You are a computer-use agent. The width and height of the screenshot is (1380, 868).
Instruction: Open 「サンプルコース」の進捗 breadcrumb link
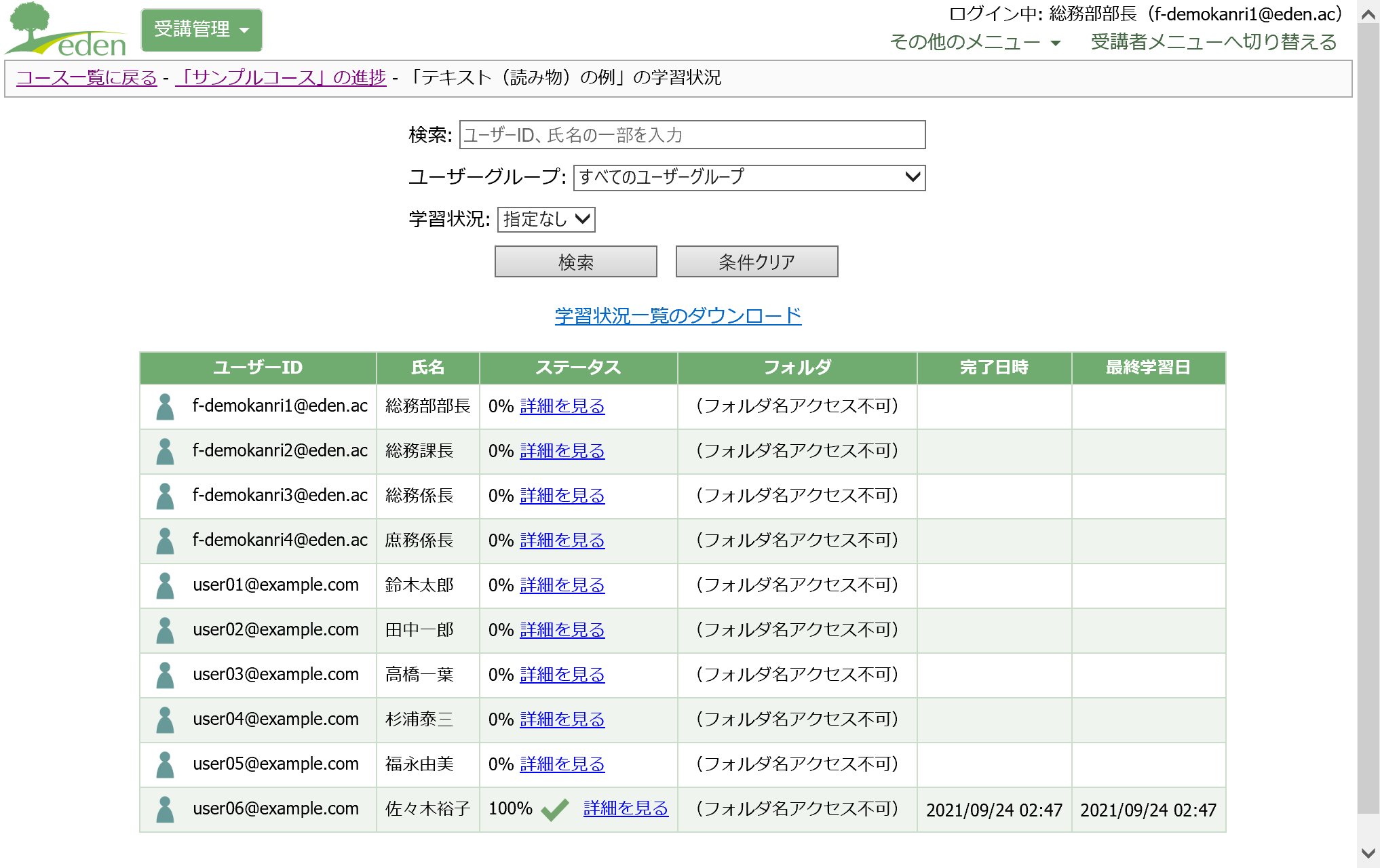[281, 78]
